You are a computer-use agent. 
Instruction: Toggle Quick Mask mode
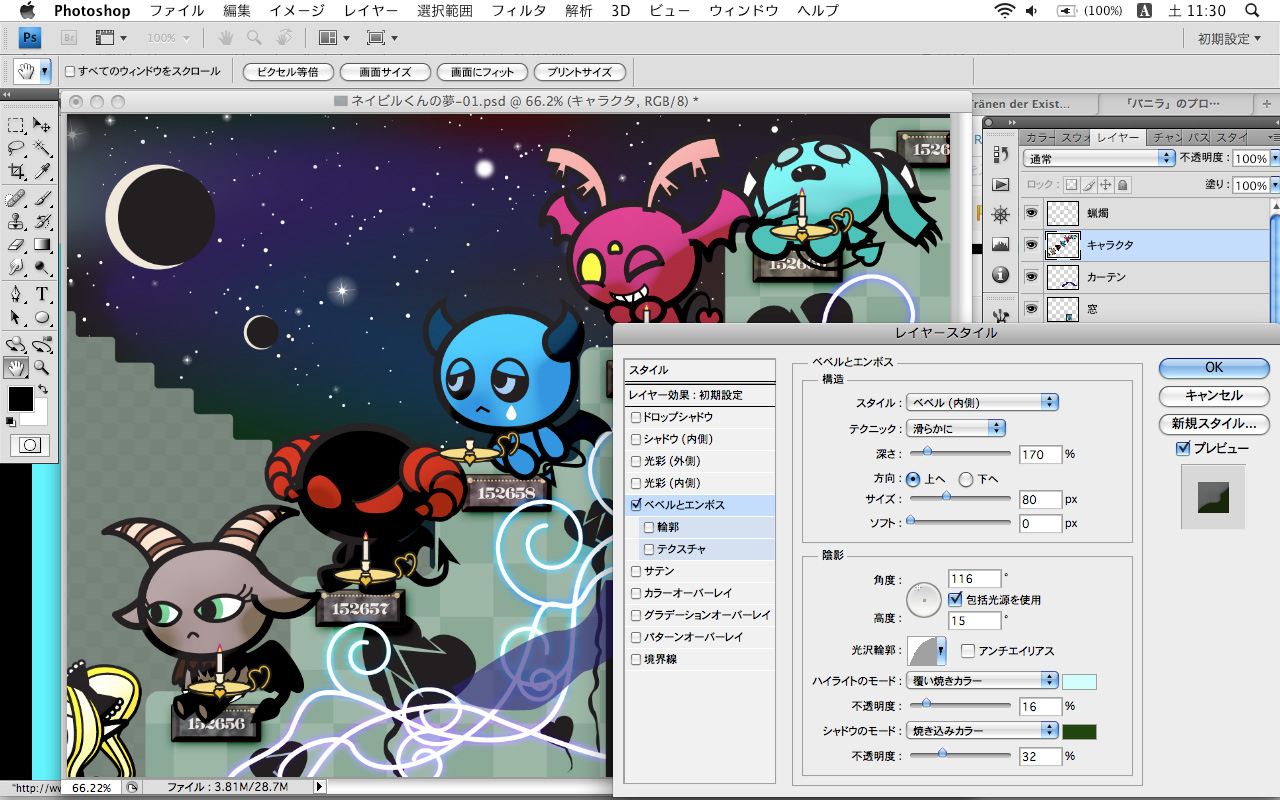29,445
